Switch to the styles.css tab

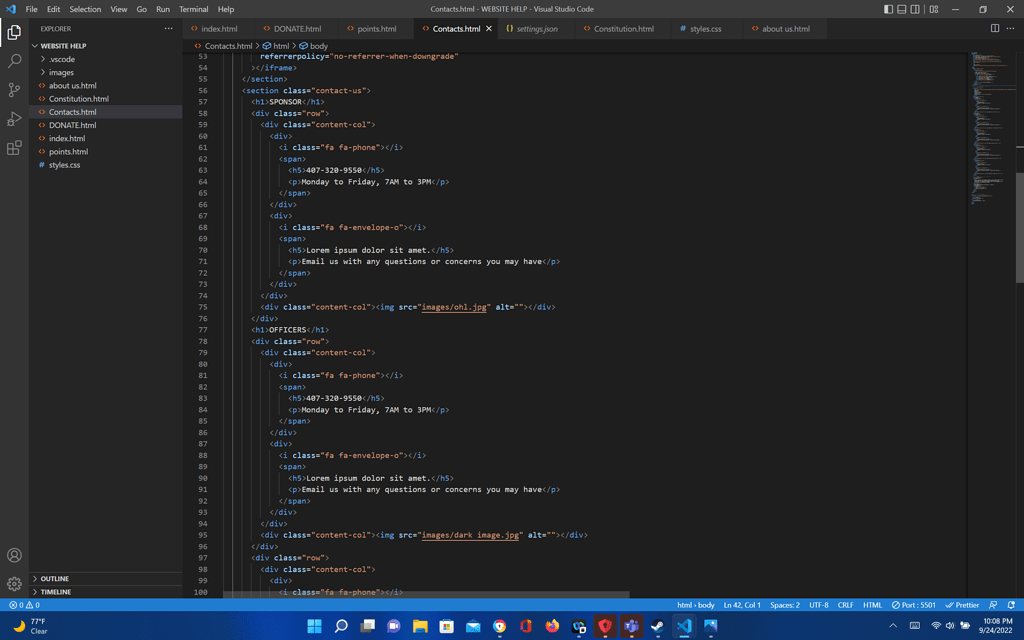(705, 29)
